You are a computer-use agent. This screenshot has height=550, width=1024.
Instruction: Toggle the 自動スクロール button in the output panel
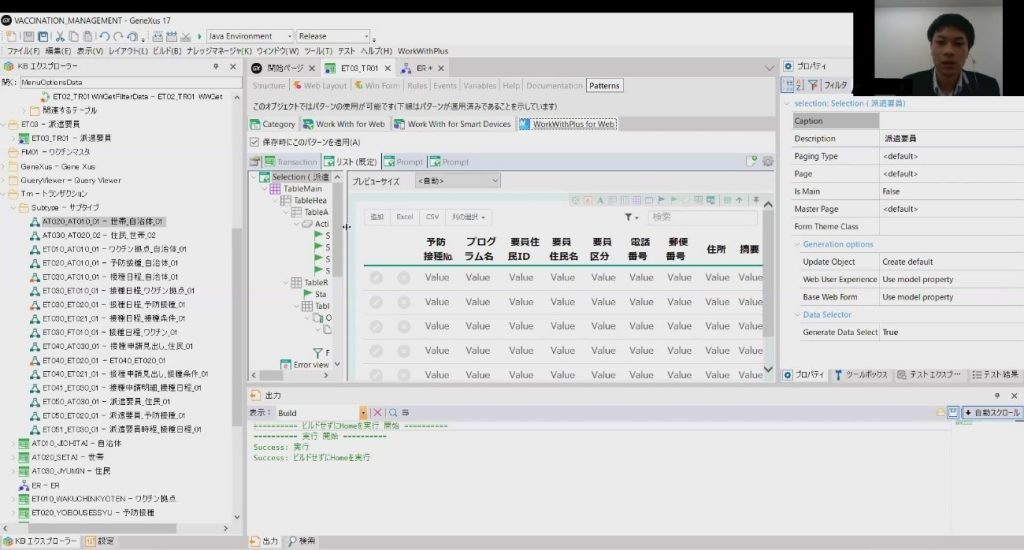click(992, 413)
